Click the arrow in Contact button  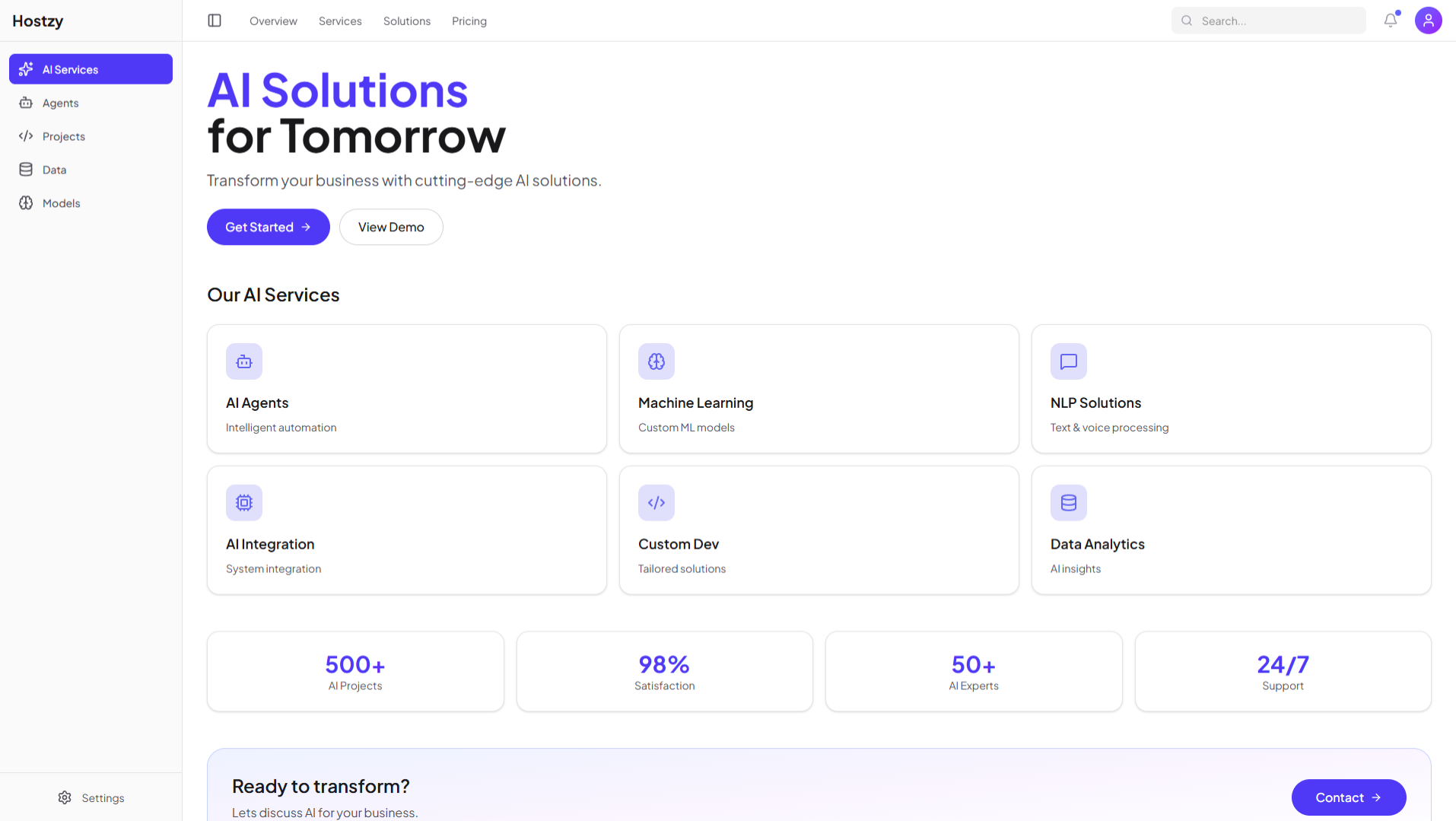coord(1376,797)
